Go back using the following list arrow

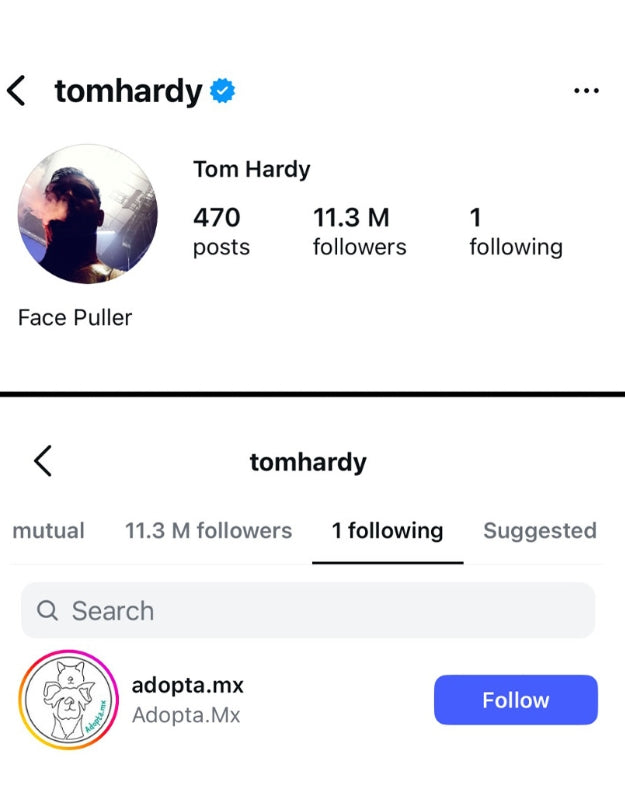pyautogui.click(x=42, y=461)
